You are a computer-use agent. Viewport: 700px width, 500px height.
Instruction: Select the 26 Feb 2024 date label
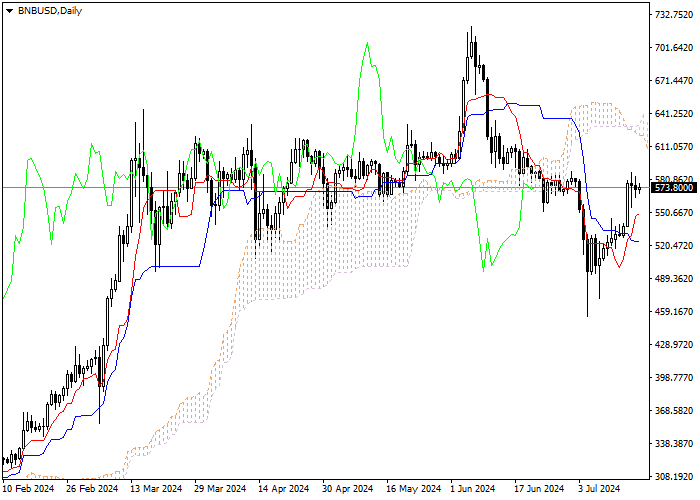coord(92,489)
